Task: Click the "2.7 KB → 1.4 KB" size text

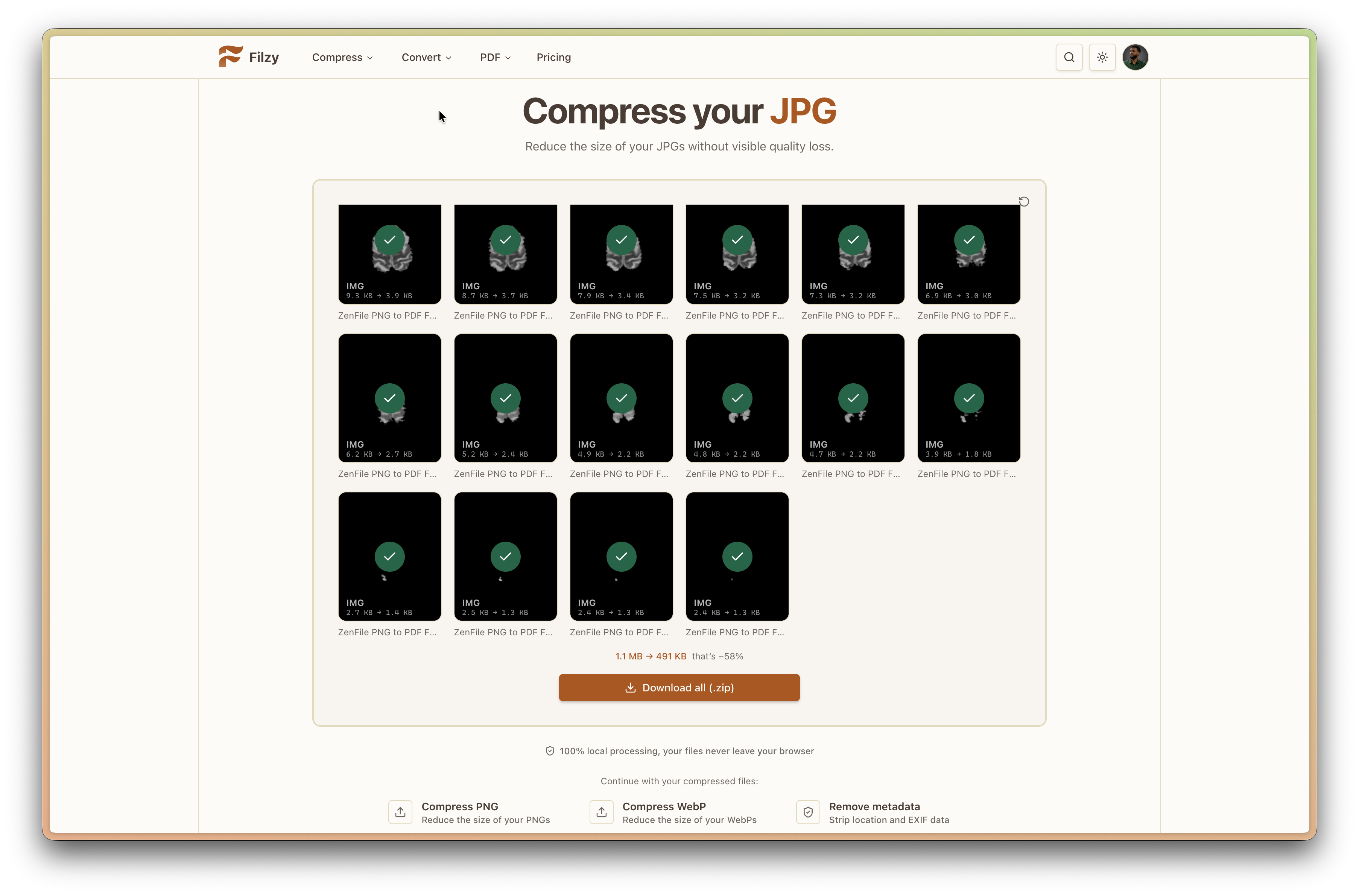Action: [379, 613]
